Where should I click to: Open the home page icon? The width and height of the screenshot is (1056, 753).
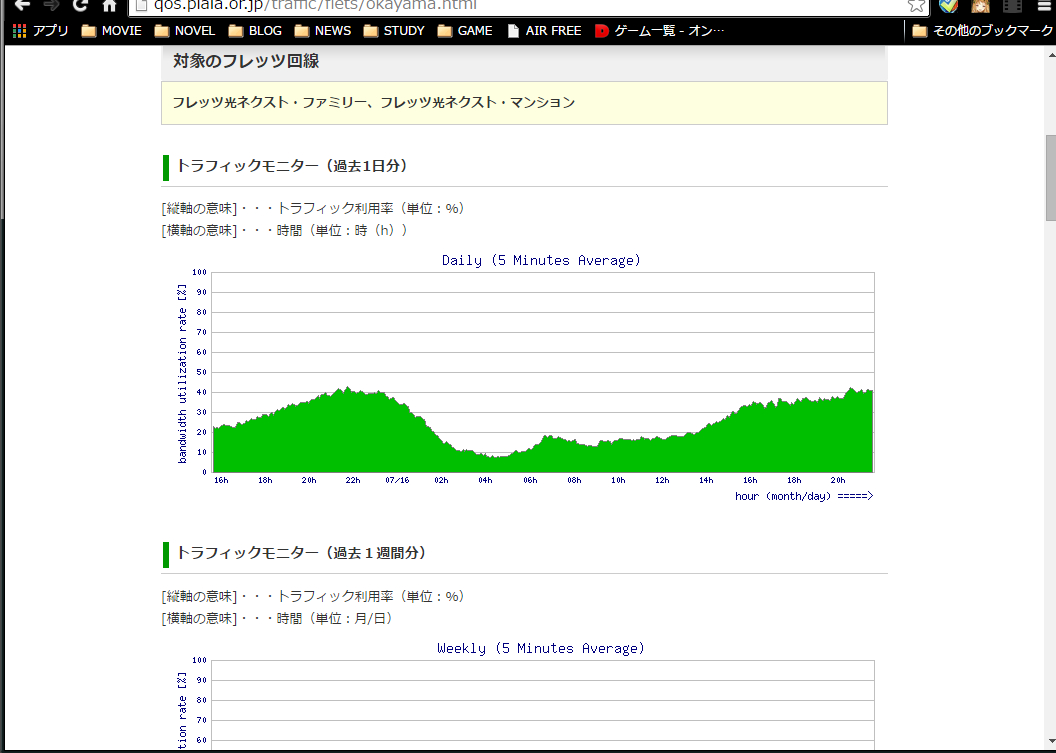(110, 5)
